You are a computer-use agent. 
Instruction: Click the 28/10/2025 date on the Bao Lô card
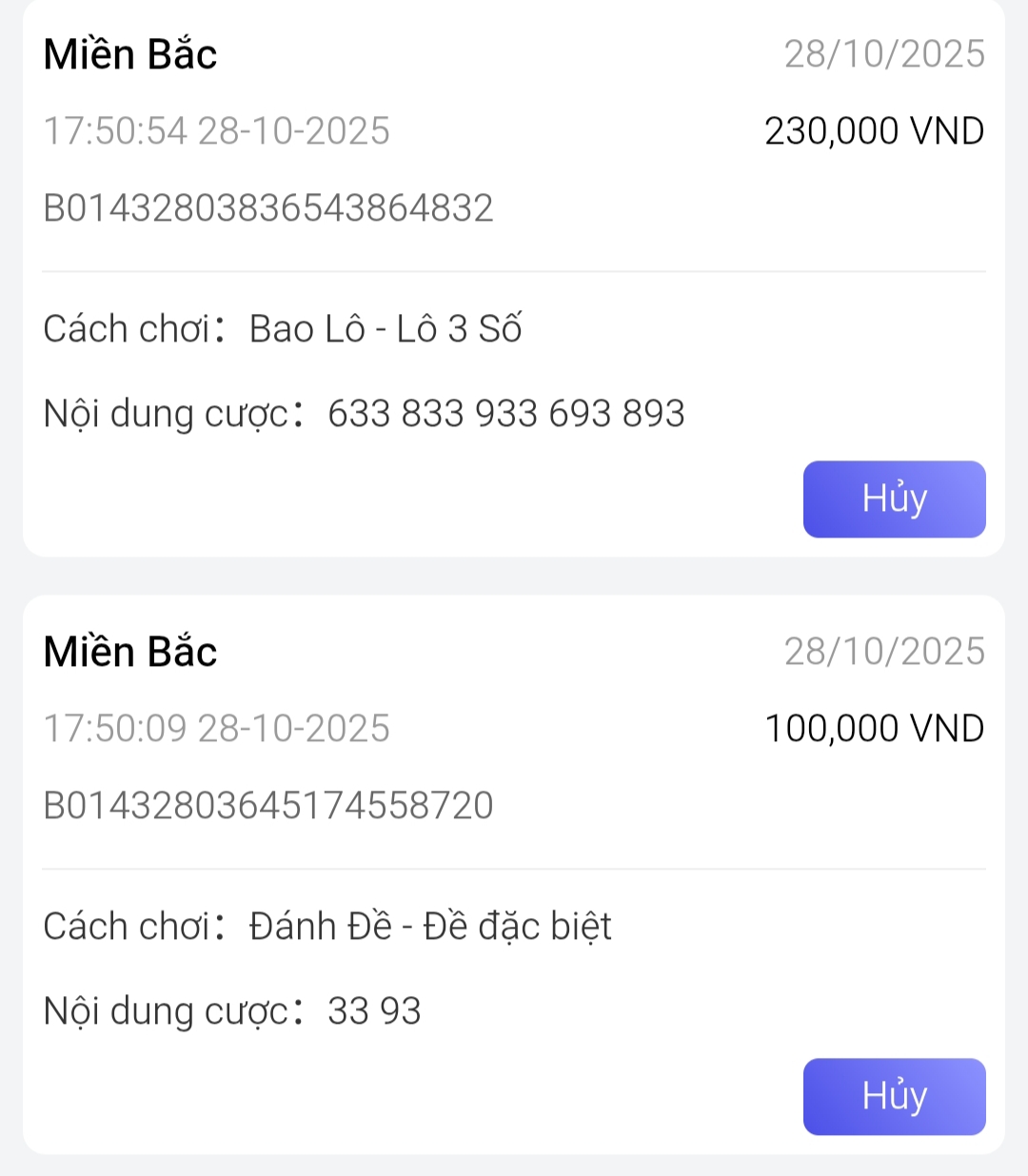coord(884,54)
